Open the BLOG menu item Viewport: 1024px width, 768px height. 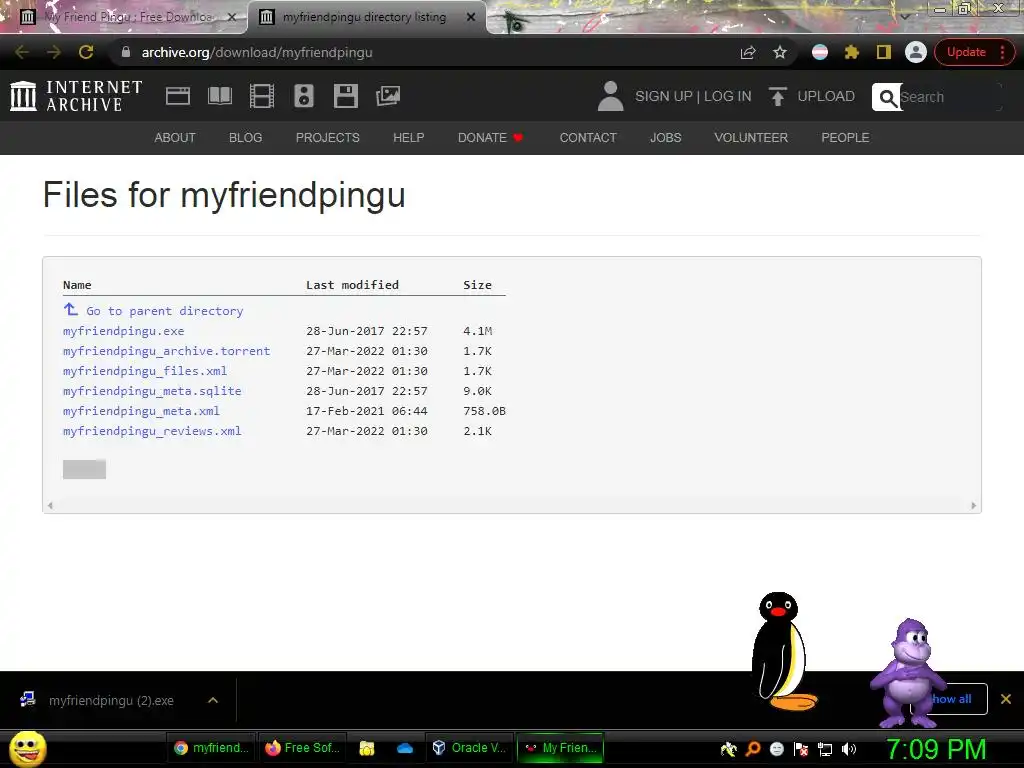click(x=246, y=138)
